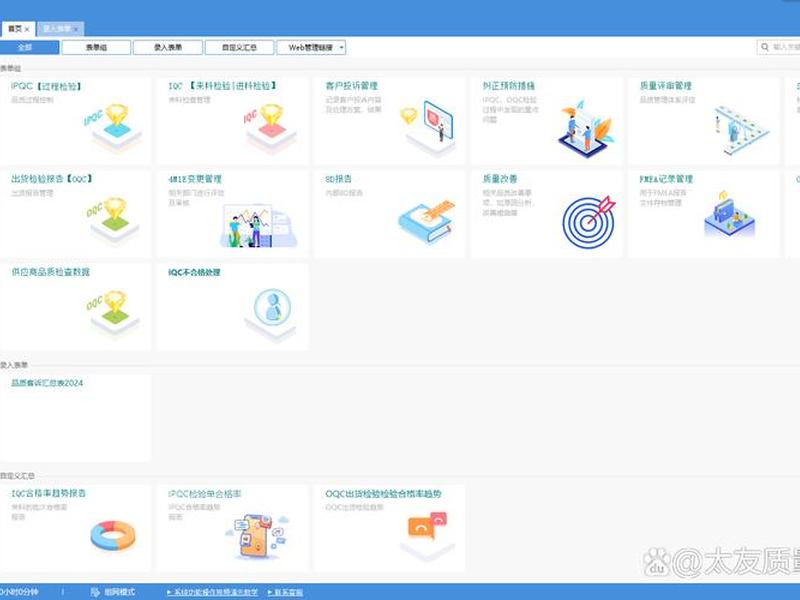Click the IPQC检验单合格率 phone illustration
This screenshot has height=600, width=800.
[x=258, y=536]
